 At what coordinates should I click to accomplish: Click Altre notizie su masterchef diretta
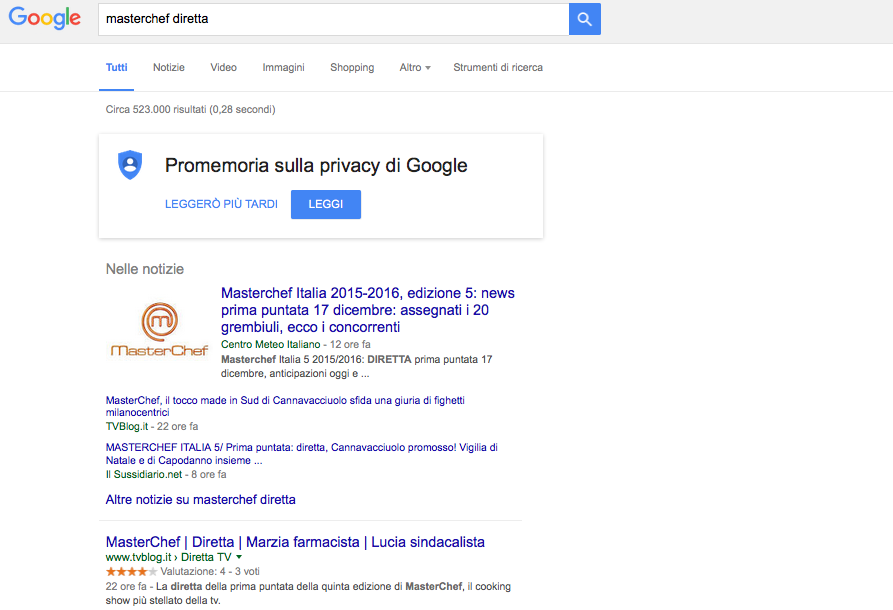pos(200,500)
